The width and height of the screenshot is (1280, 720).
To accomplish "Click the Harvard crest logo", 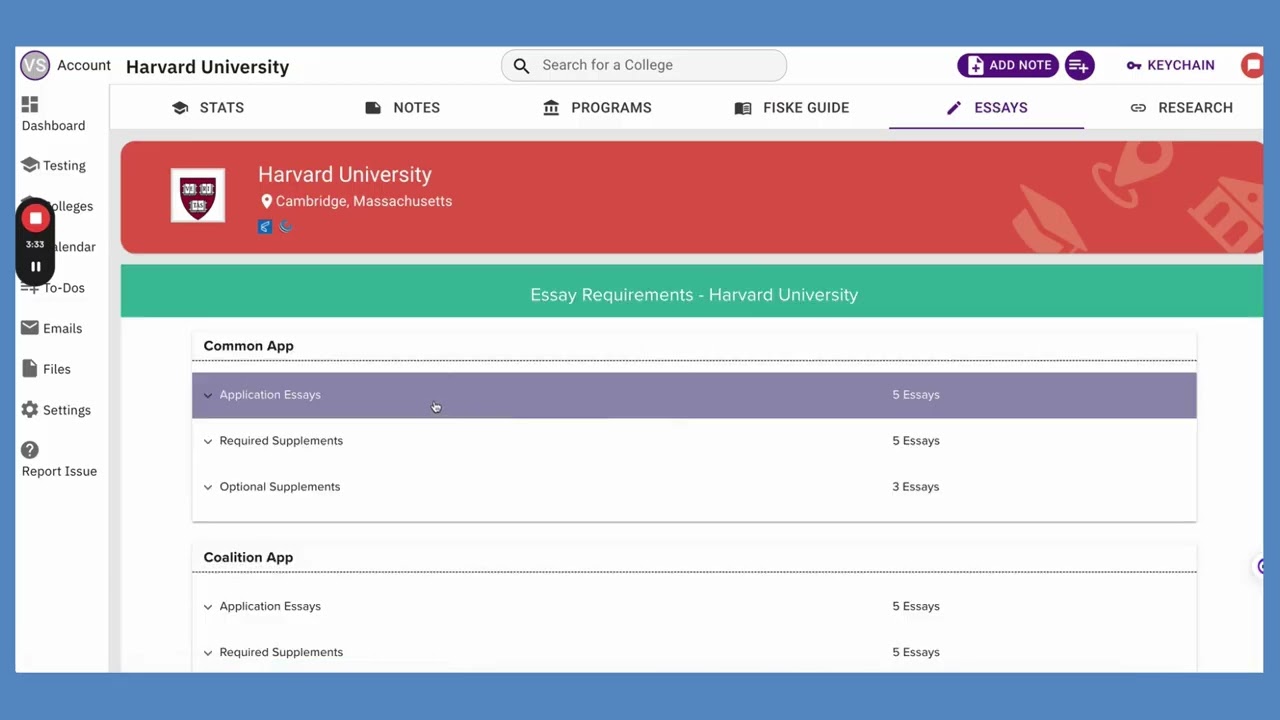I will tap(198, 195).
